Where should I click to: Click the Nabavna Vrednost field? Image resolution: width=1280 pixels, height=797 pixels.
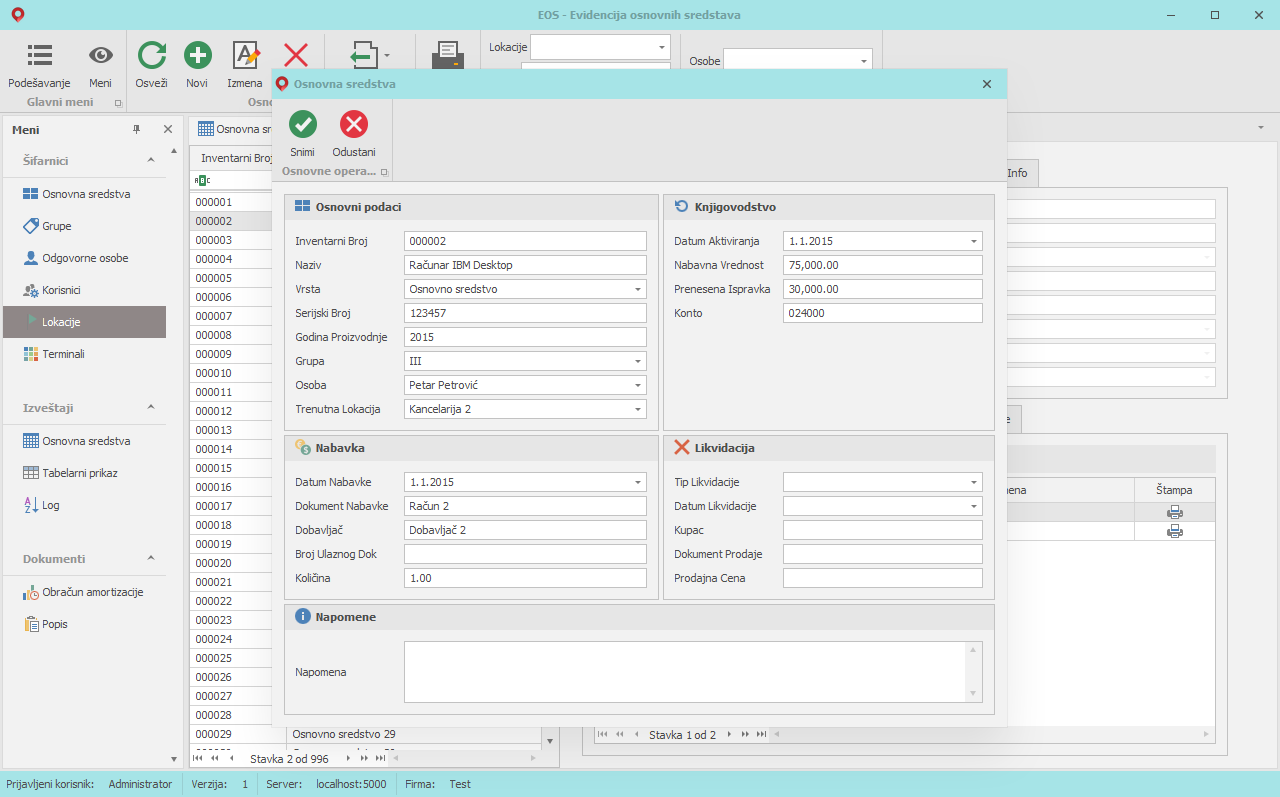[883, 265]
